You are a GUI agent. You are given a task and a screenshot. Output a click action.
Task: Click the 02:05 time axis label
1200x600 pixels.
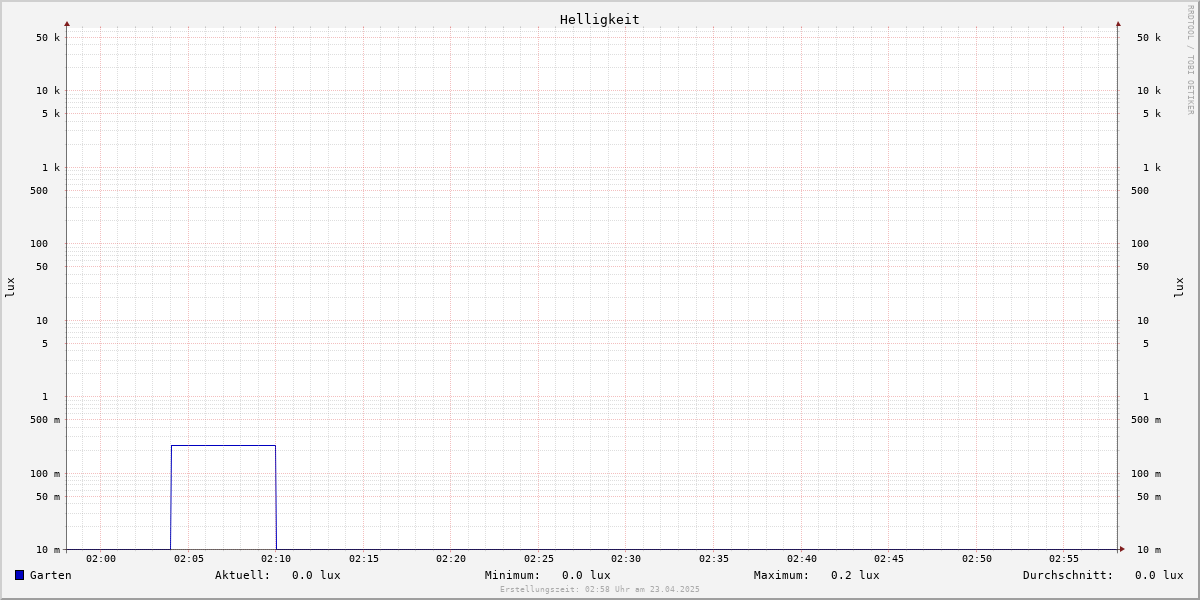click(189, 559)
